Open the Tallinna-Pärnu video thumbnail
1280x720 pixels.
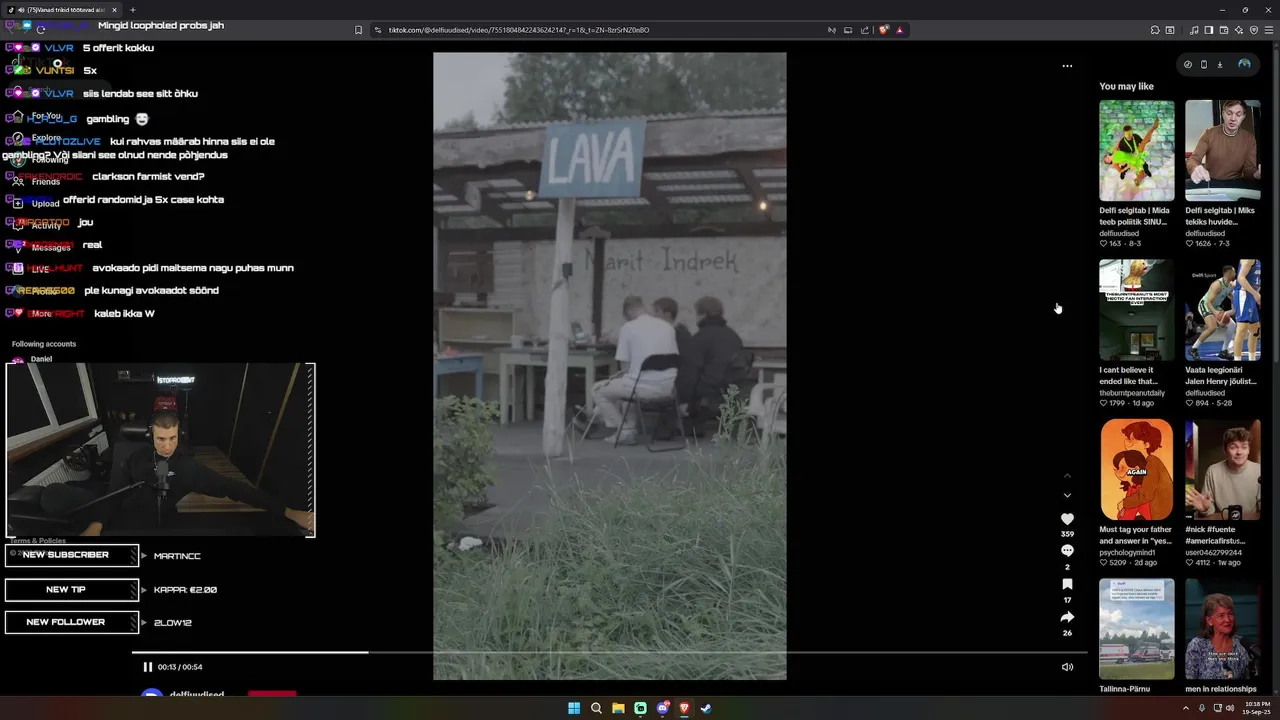(1137, 629)
